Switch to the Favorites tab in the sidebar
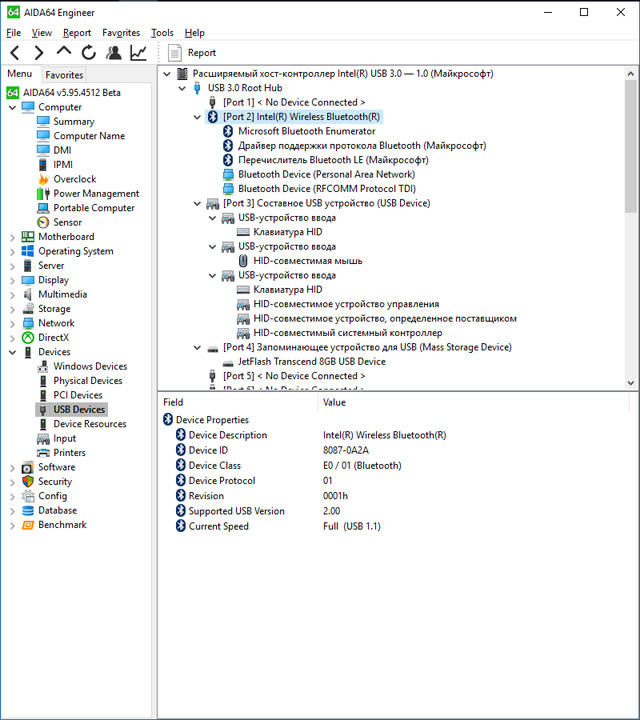Viewport: 640px width, 720px height. [64, 75]
